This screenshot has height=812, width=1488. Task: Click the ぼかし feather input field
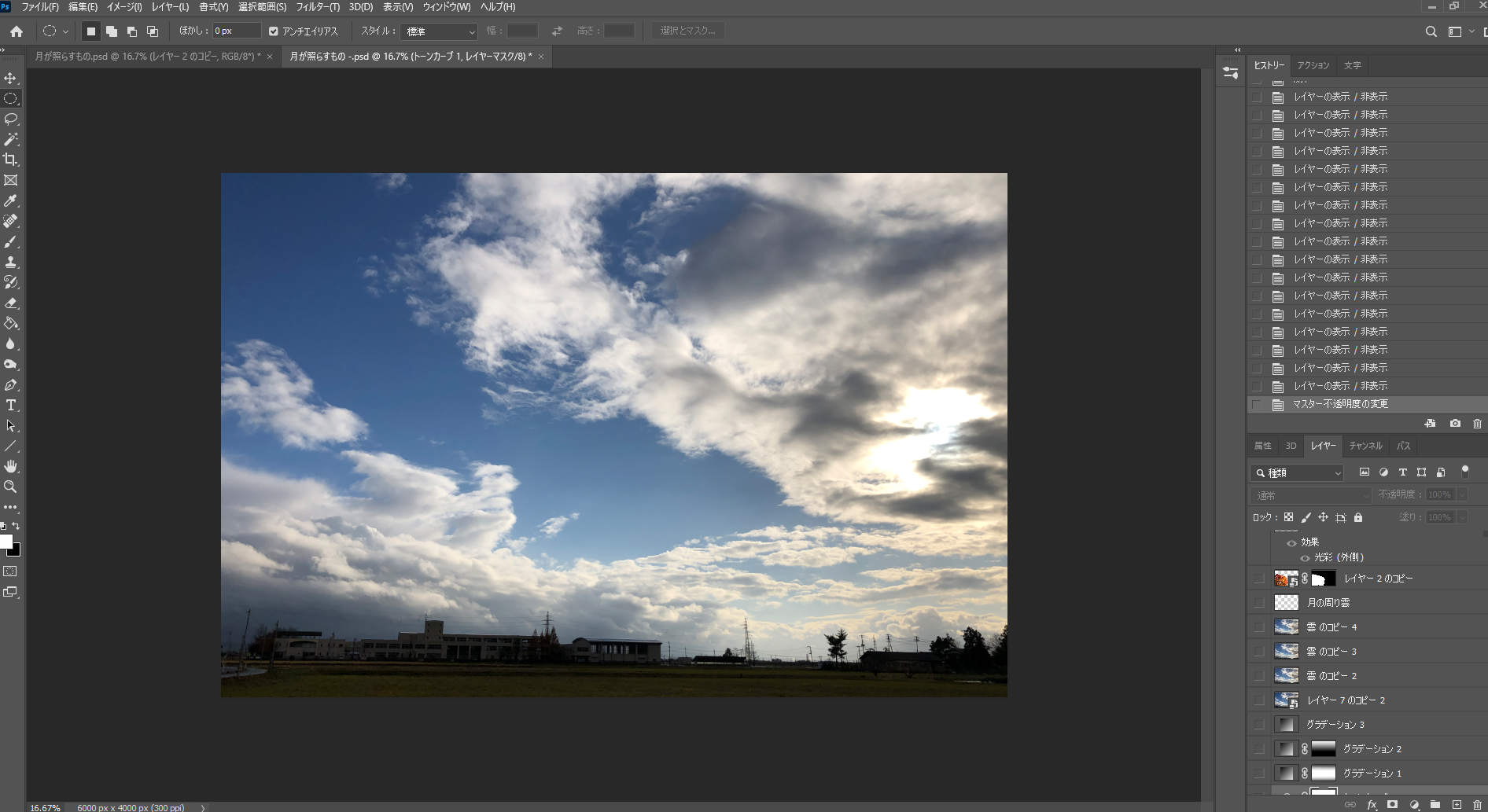(x=237, y=31)
